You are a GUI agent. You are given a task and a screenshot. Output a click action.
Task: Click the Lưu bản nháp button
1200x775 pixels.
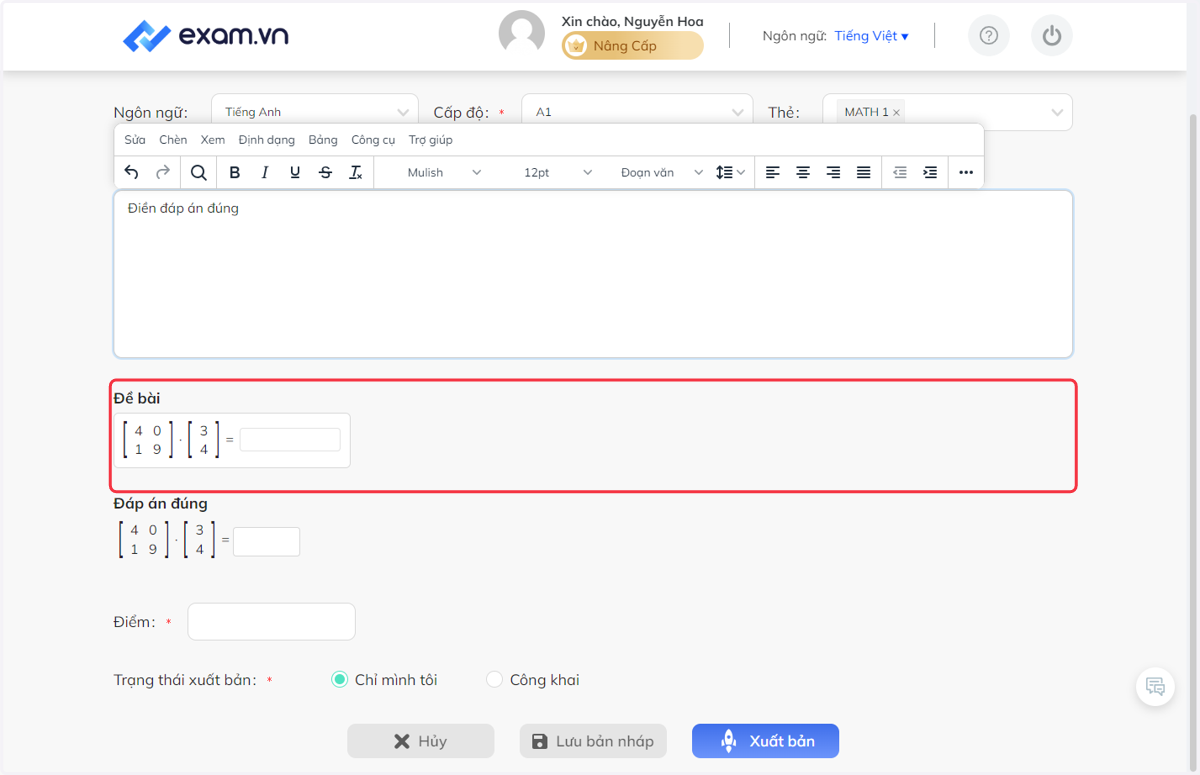pyautogui.click(x=593, y=741)
